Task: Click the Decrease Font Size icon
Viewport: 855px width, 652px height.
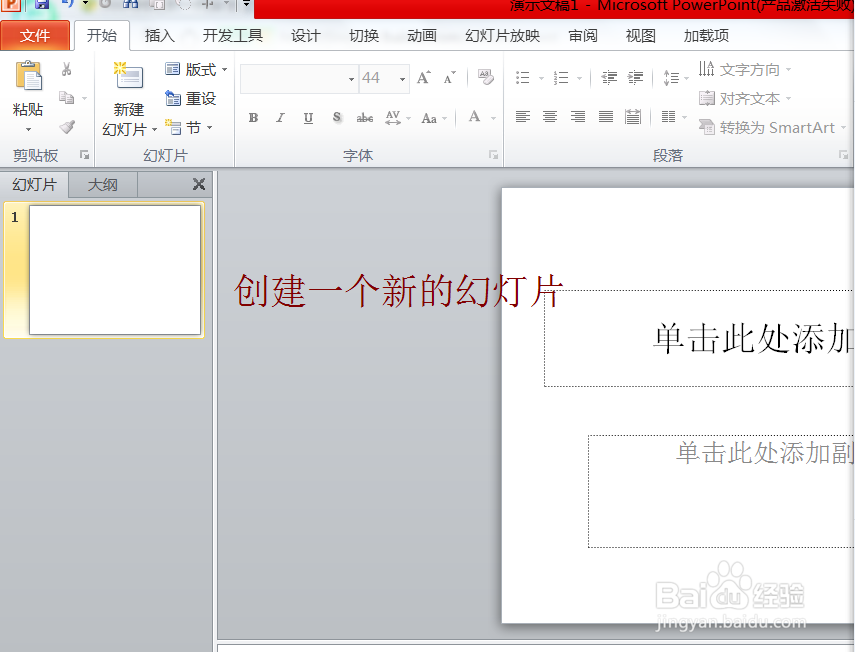Action: 449,78
